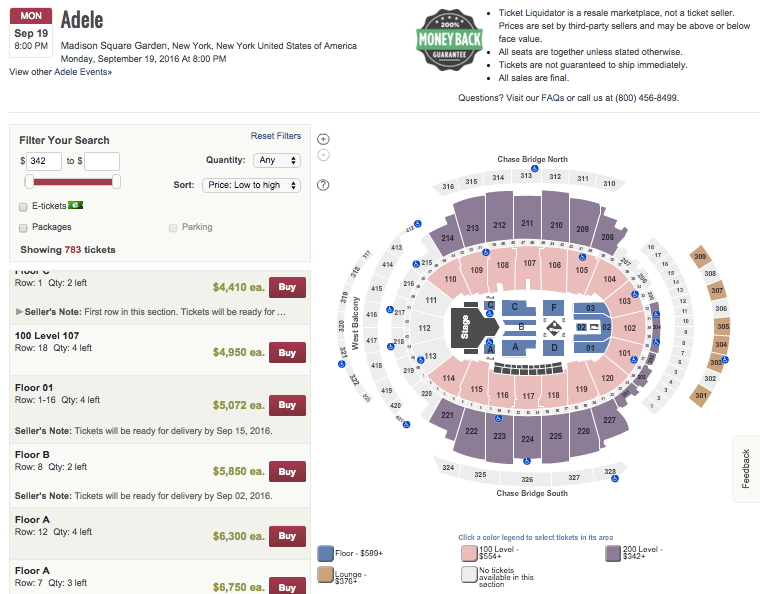This screenshot has width=760, height=594.
Task: Click the Reset Filters link
Action: [x=275, y=136]
